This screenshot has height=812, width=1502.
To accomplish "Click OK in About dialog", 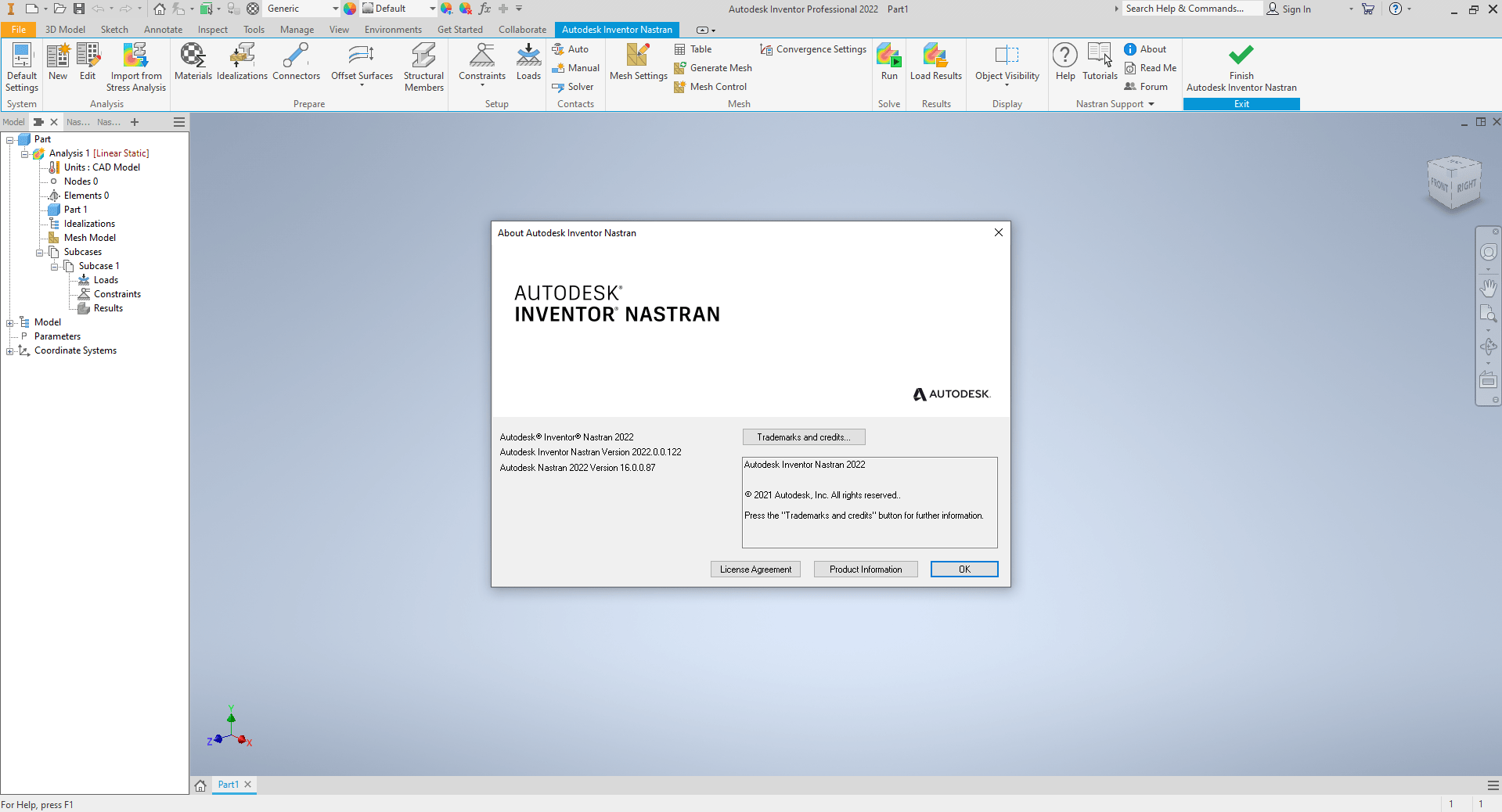I will click(x=964, y=569).
